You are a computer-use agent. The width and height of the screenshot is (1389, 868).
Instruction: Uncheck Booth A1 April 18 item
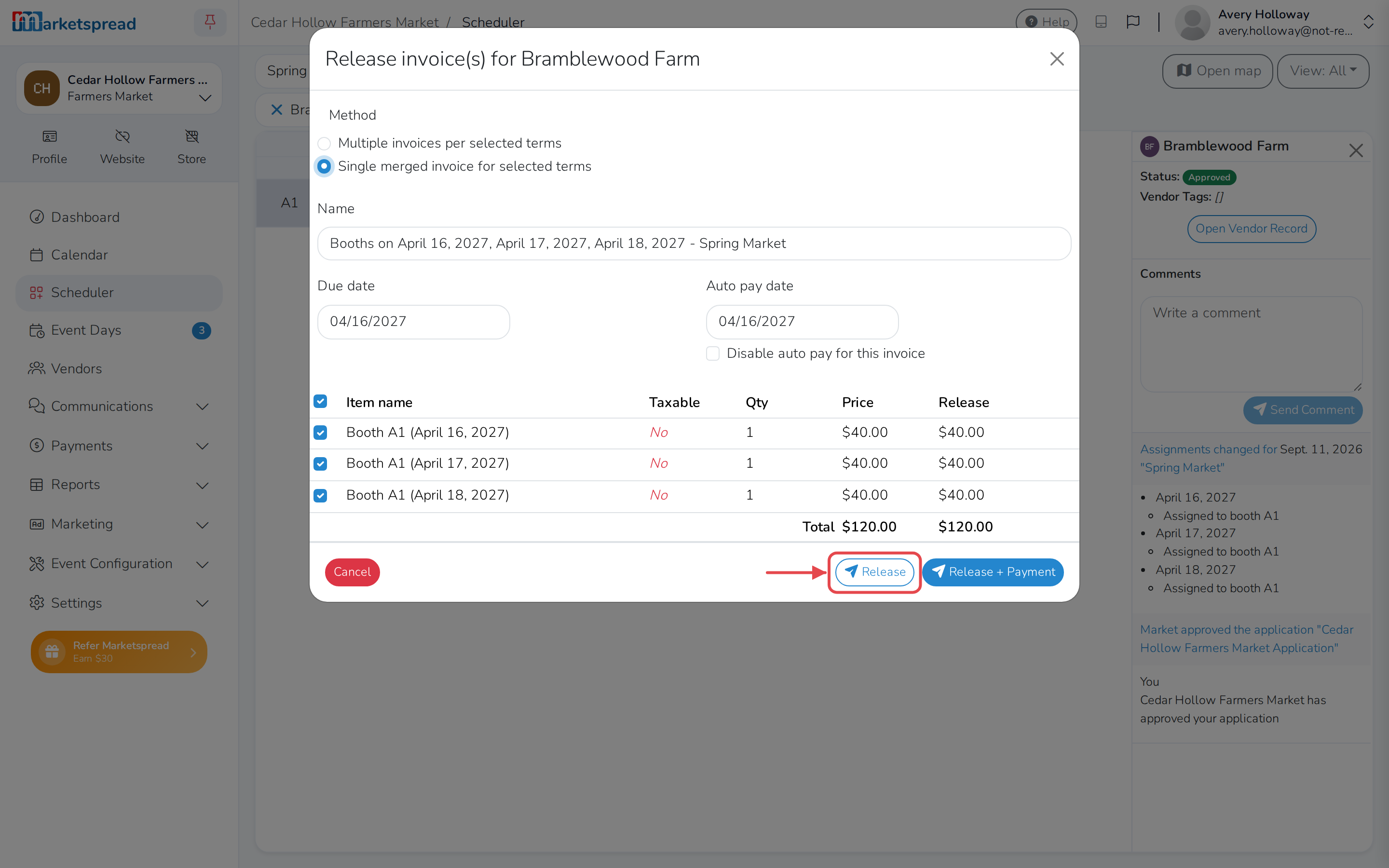pyautogui.click(x=320, y=495)
